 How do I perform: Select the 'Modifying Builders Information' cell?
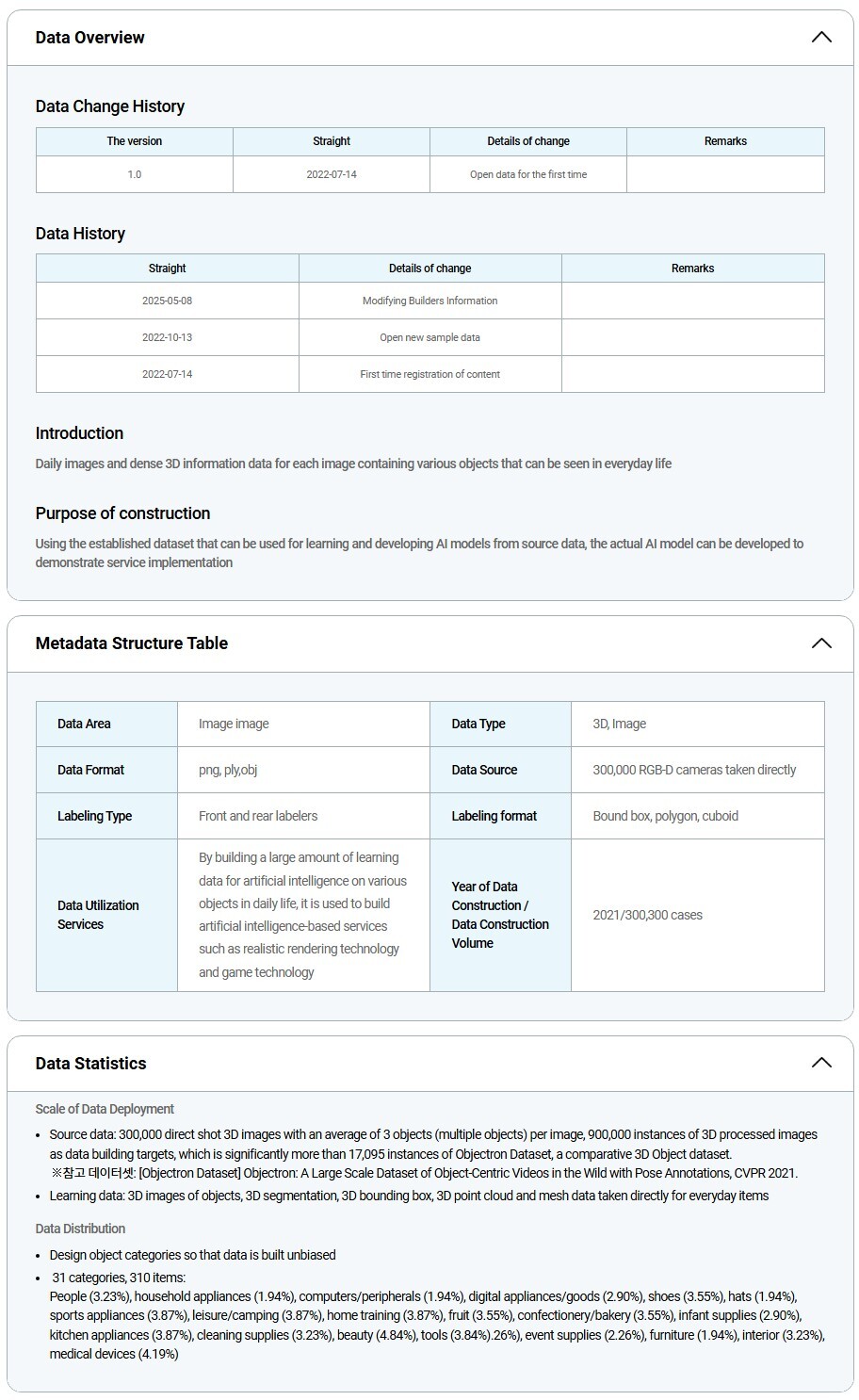(429, 301)
